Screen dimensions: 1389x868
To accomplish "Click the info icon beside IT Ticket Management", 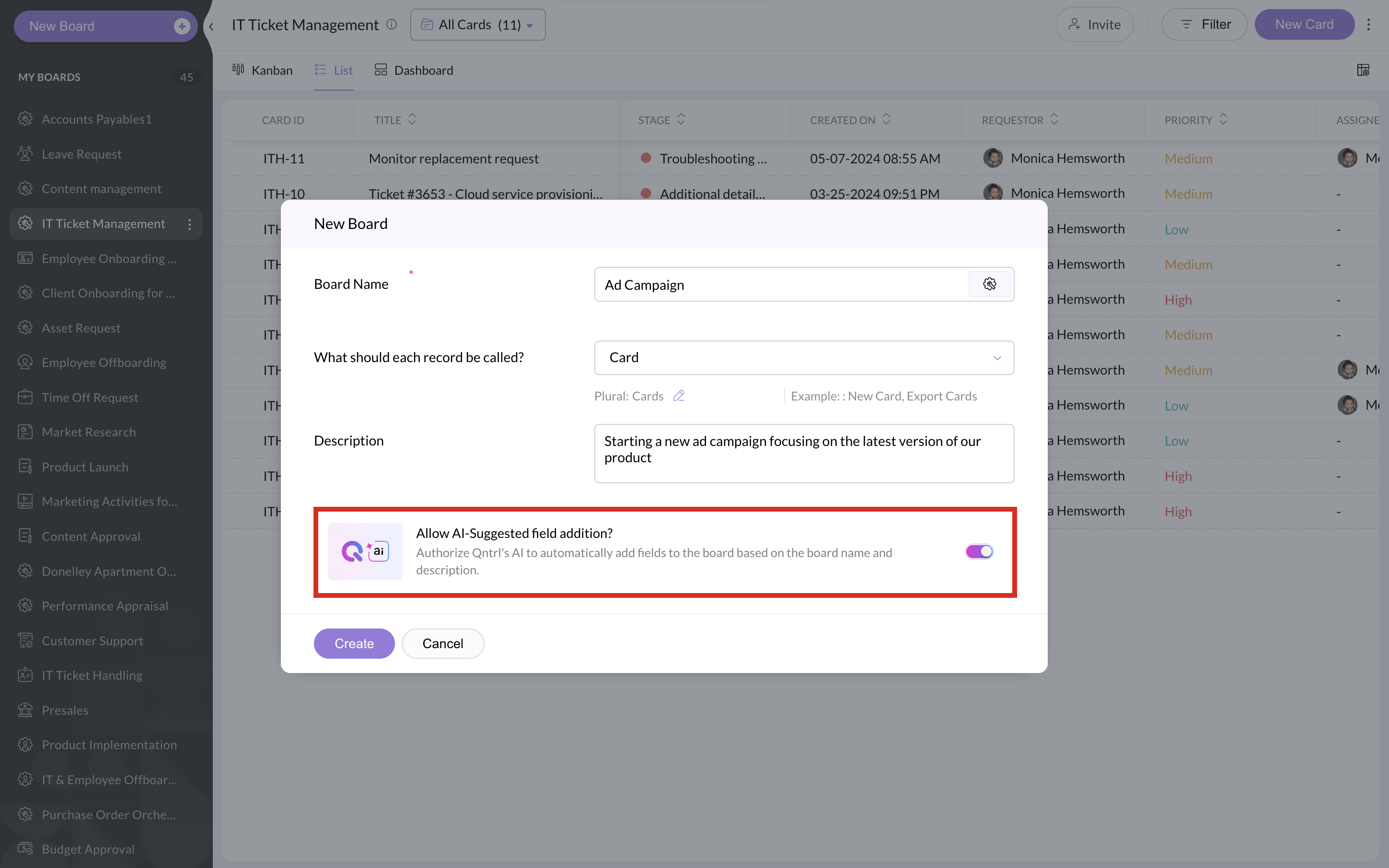I will click(x=392, y=25).
